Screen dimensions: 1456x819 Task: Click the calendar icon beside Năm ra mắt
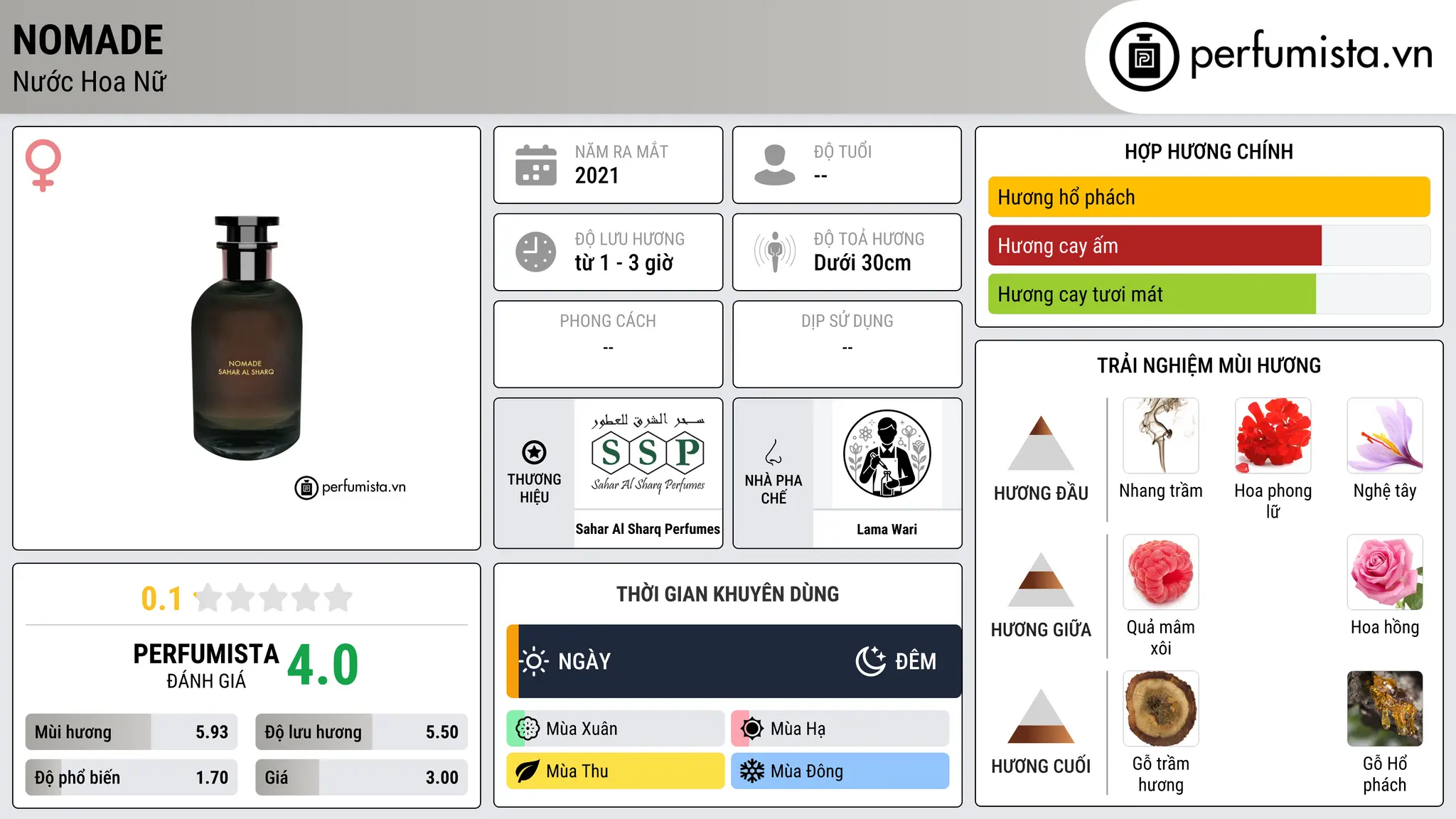pos(536,165)
